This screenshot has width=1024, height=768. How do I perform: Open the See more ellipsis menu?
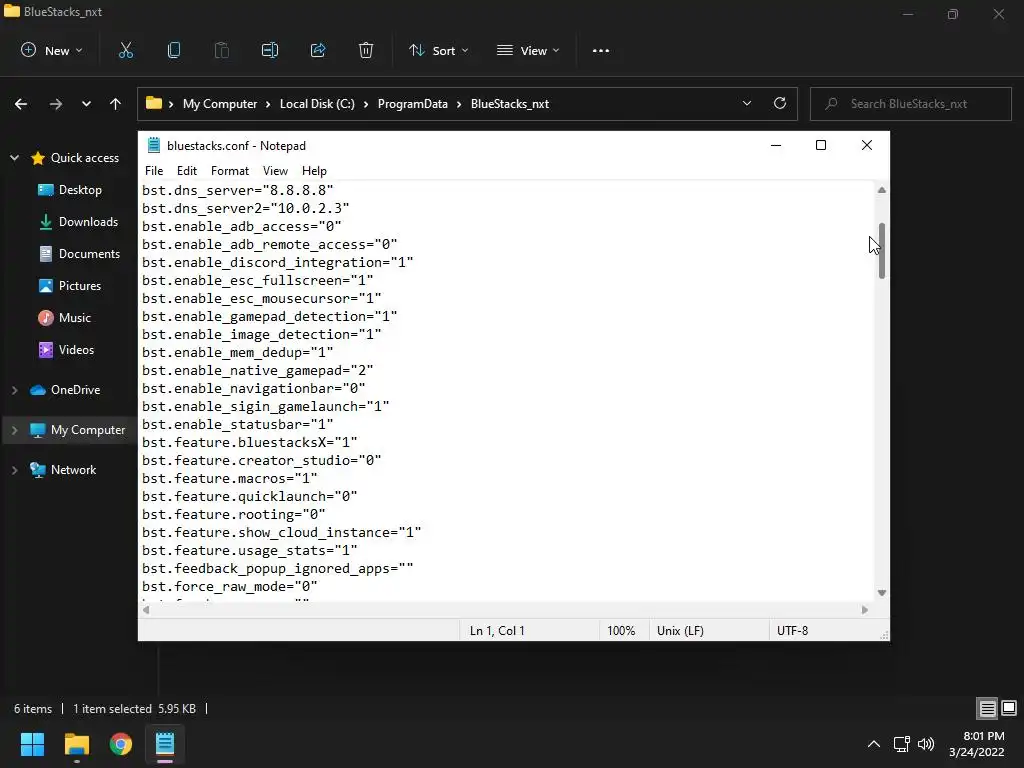coord(601,50)
